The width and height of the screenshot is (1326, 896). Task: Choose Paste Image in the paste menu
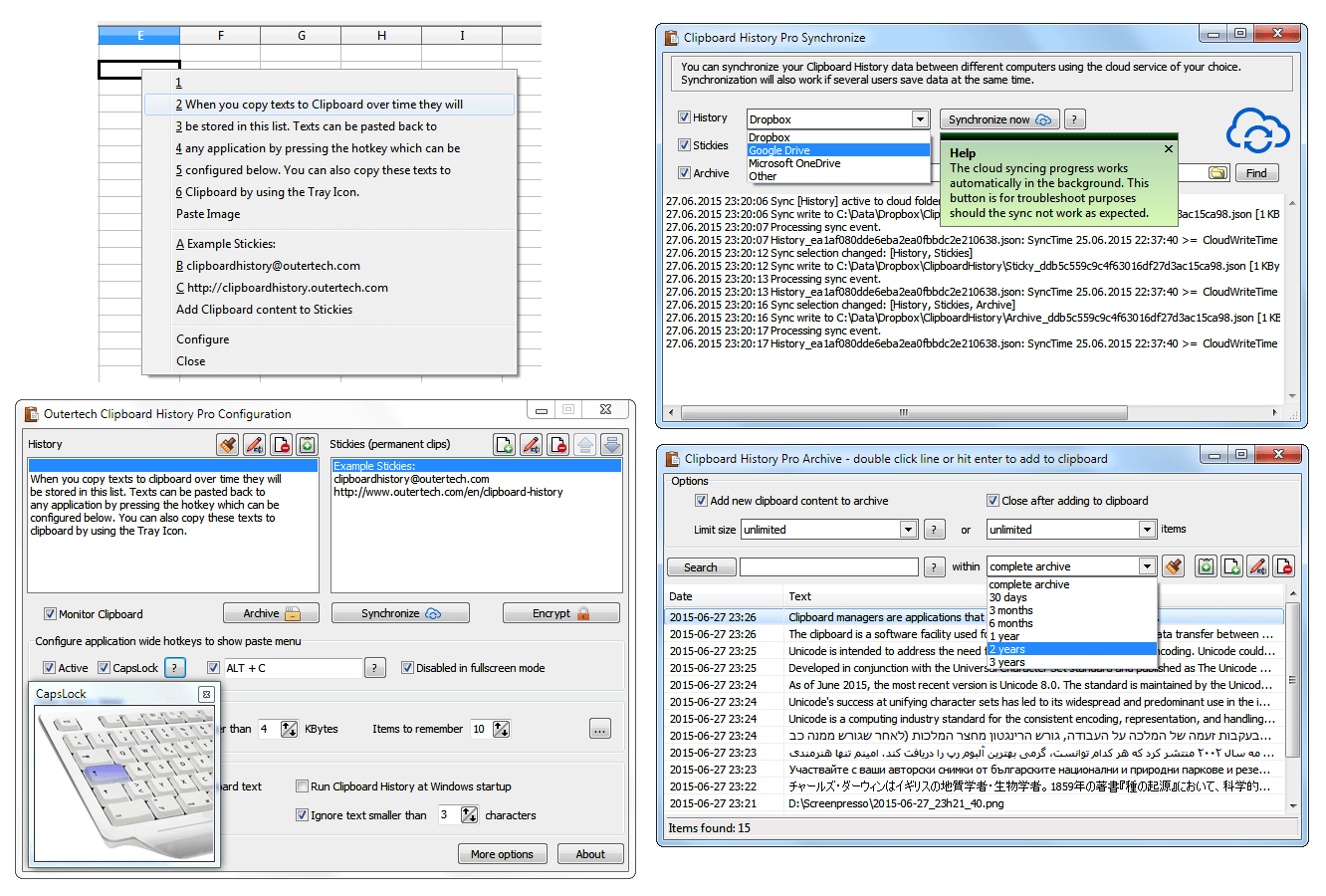point(330,214)
